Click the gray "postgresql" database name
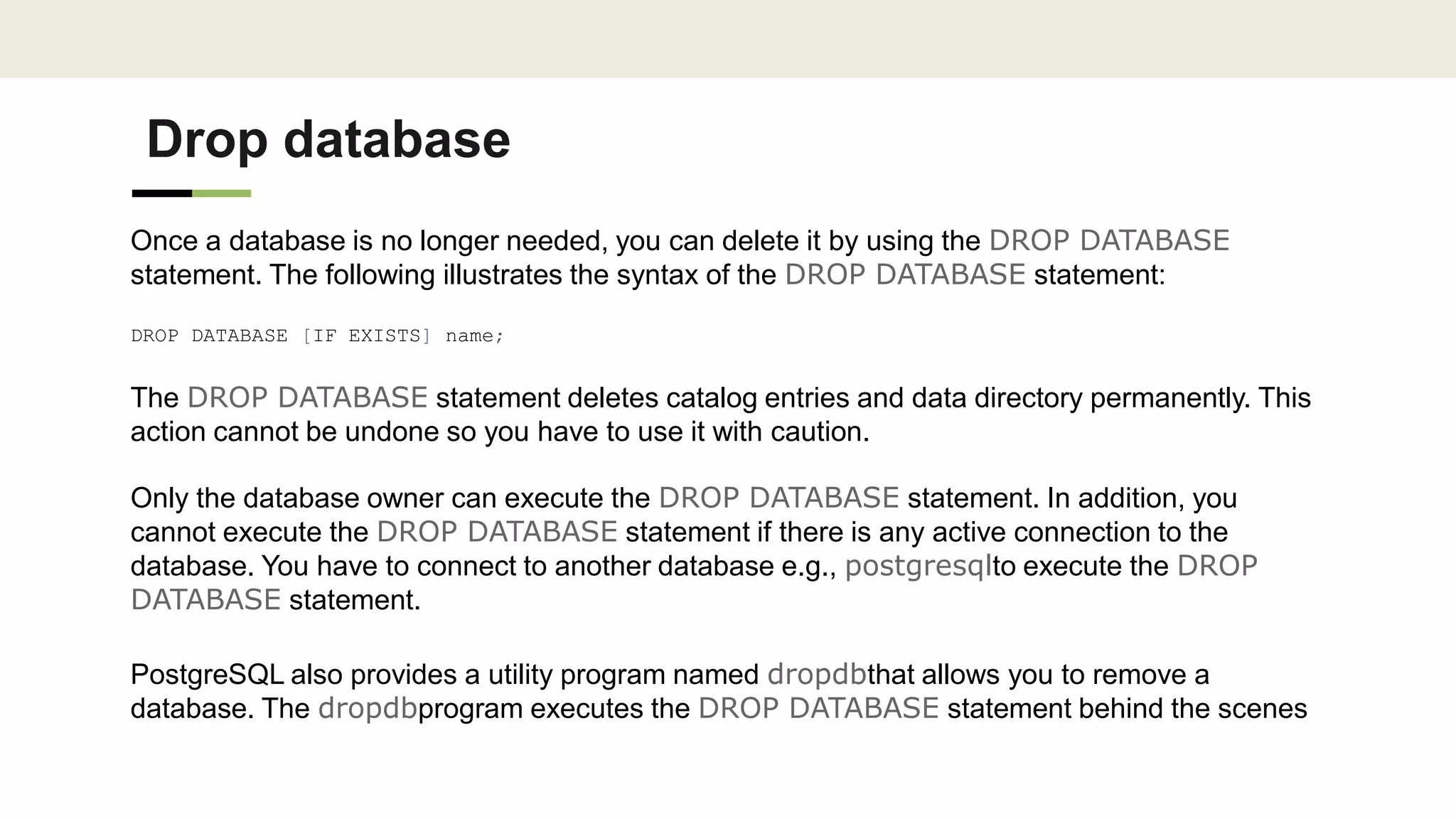 (918, 567)
